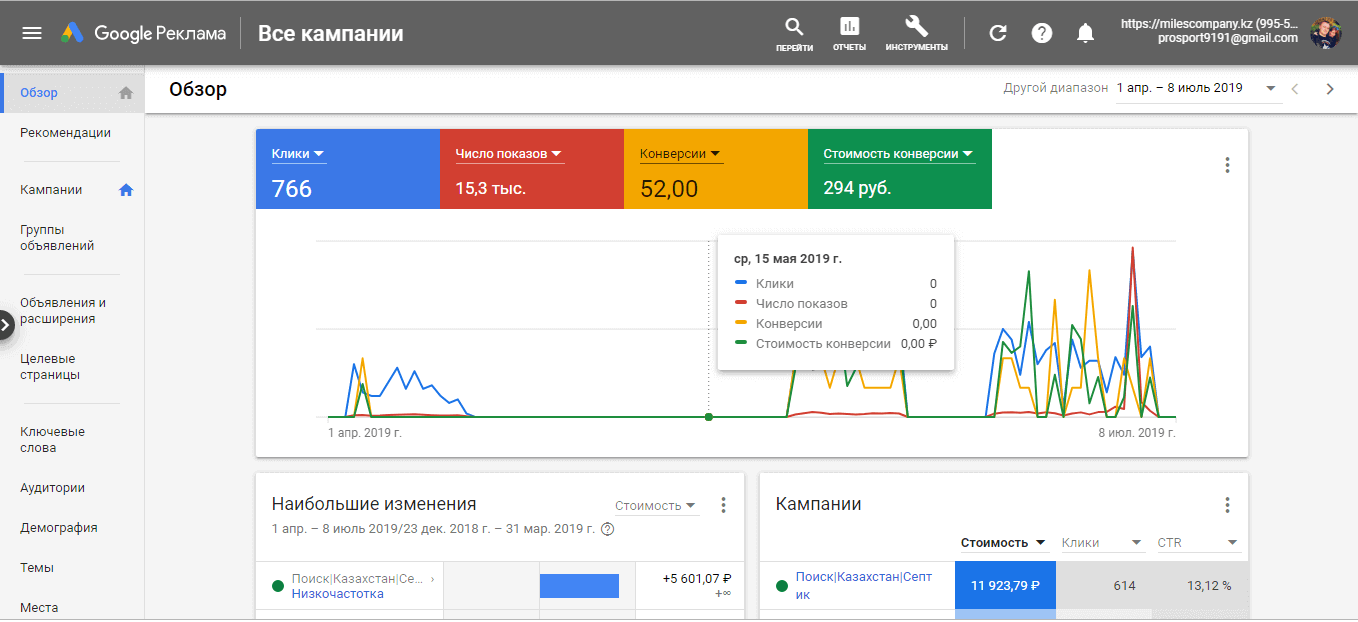Open the Число показов metric dropdown
Screen dimensions: 1358x622
click(509, 154)
